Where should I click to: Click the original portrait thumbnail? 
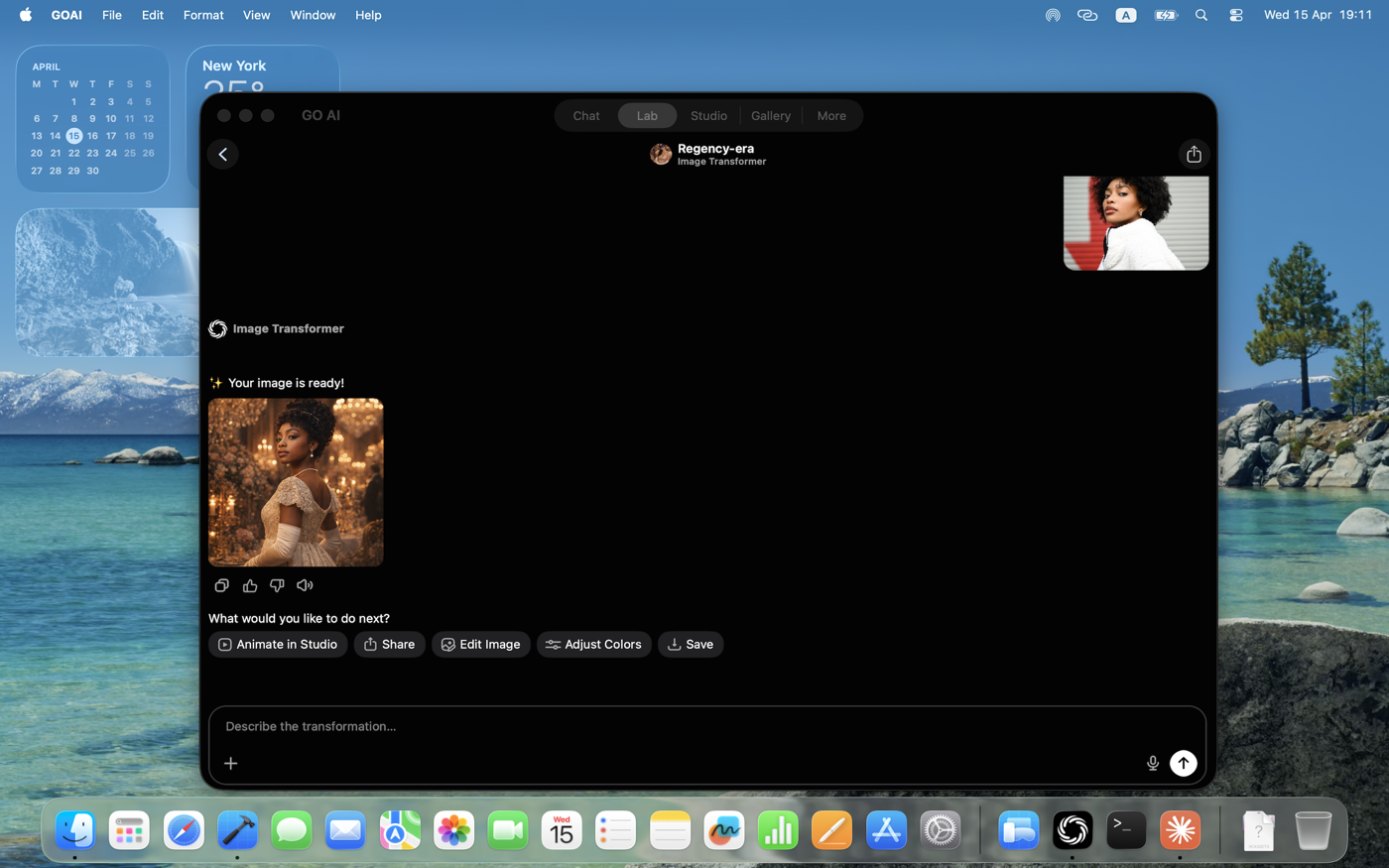click(1135, 222)
